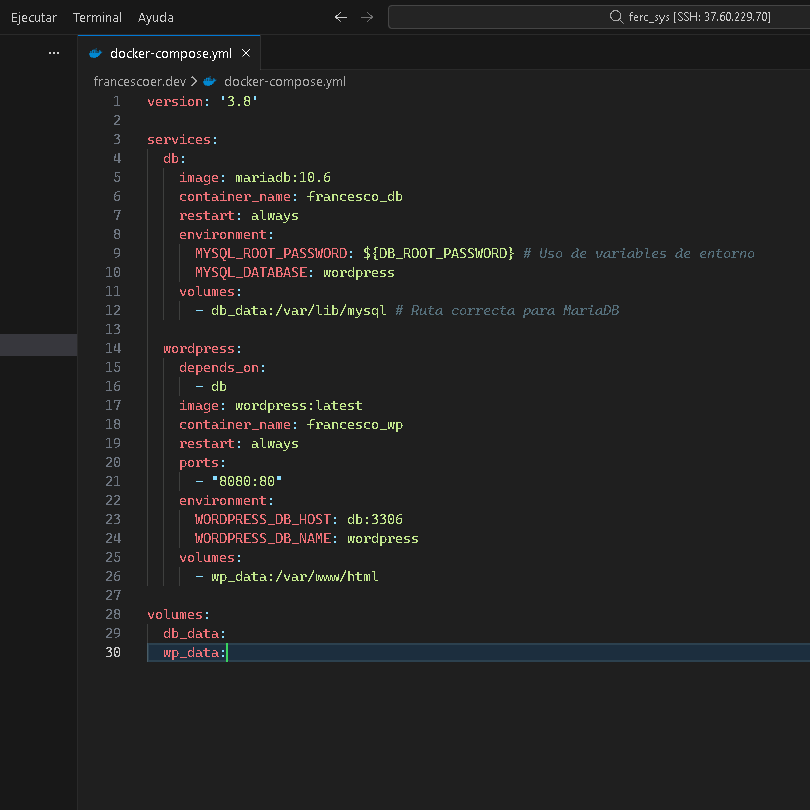Expand the docker-compose.yml breadcrumb file
Screen dimensions: 810x810
pyautogui.click(x=284, y=81)
